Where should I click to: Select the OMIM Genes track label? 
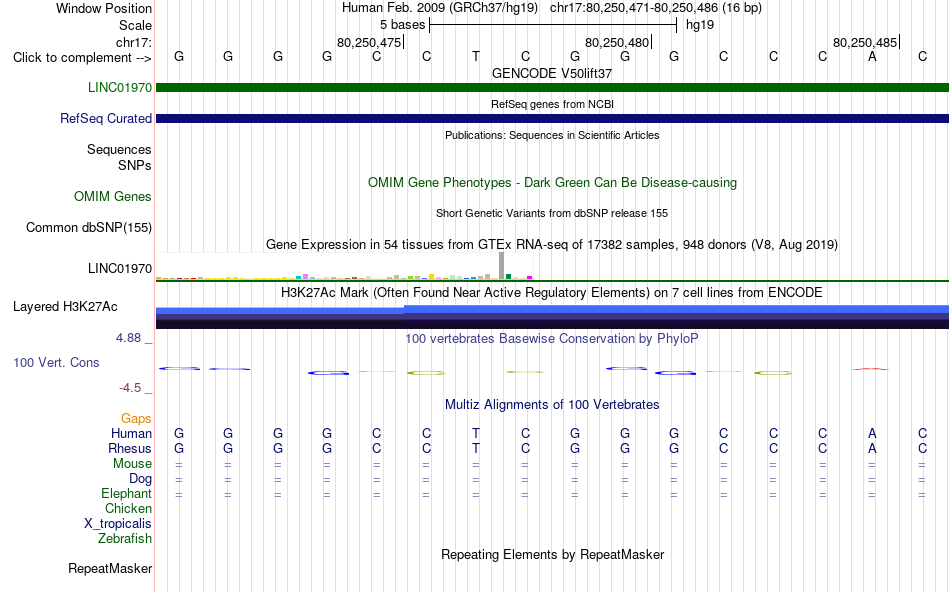point(113,196)
